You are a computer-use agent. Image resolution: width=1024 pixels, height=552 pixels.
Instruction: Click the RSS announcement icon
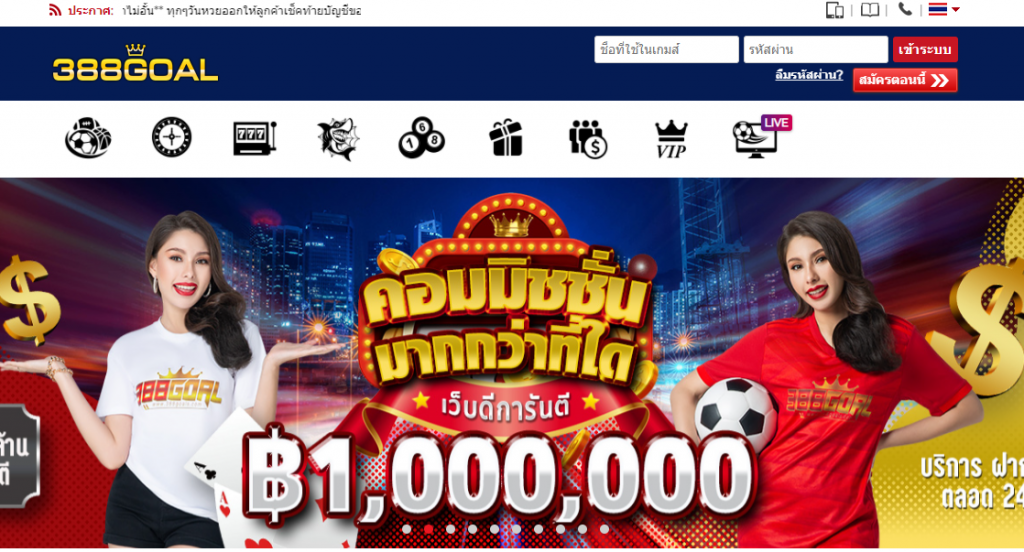pyautogui.click(x=55, y=10)
